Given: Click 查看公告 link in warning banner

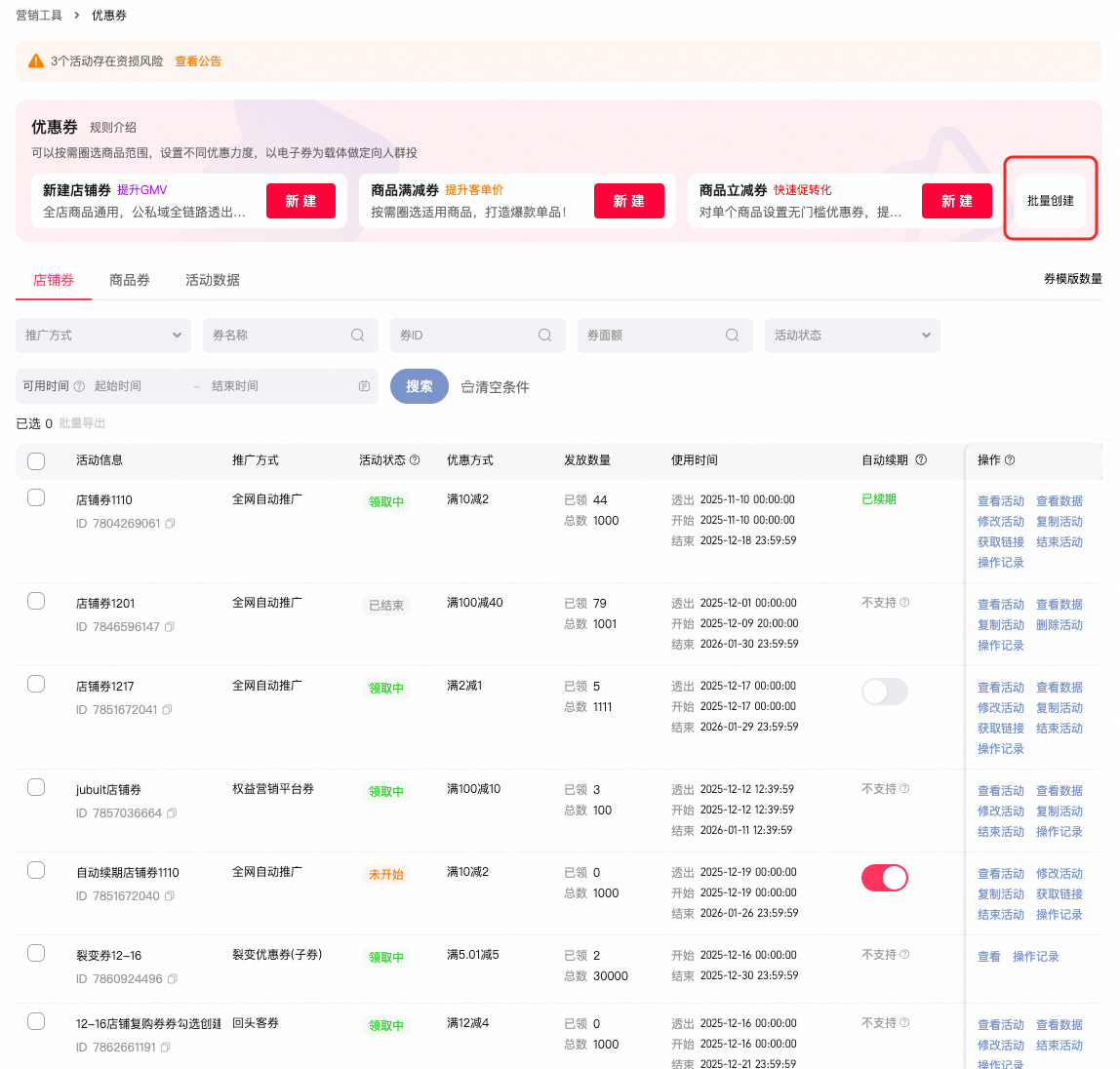Looking at the screenshot, I should click(198, 61).
